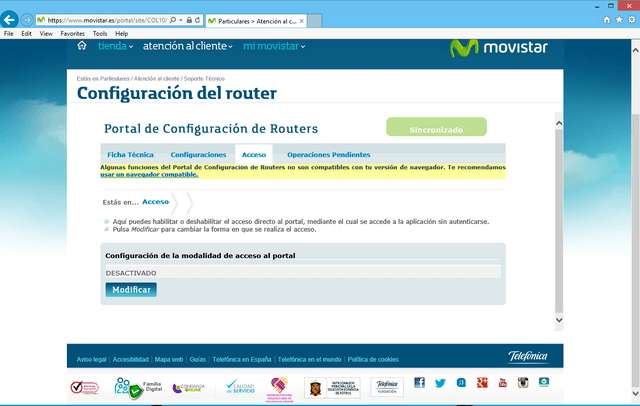Expand the atención al cliente dropdown
Image resolution: width=640 pixels, height=406 pixels.
pyautogui.click(x=188, y=46)
